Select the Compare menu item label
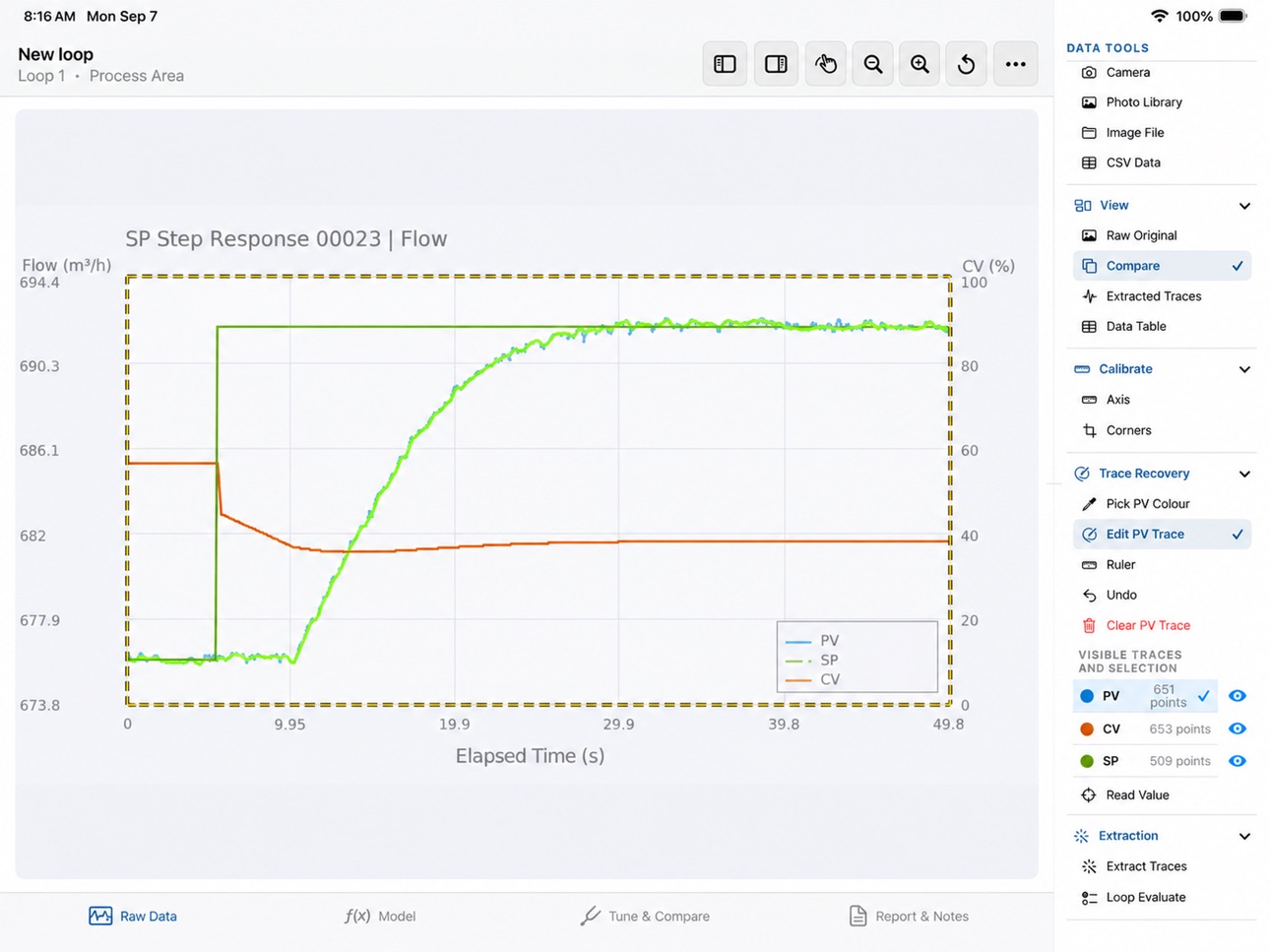Screen dimensions: 1270x952 point(1132,266)
